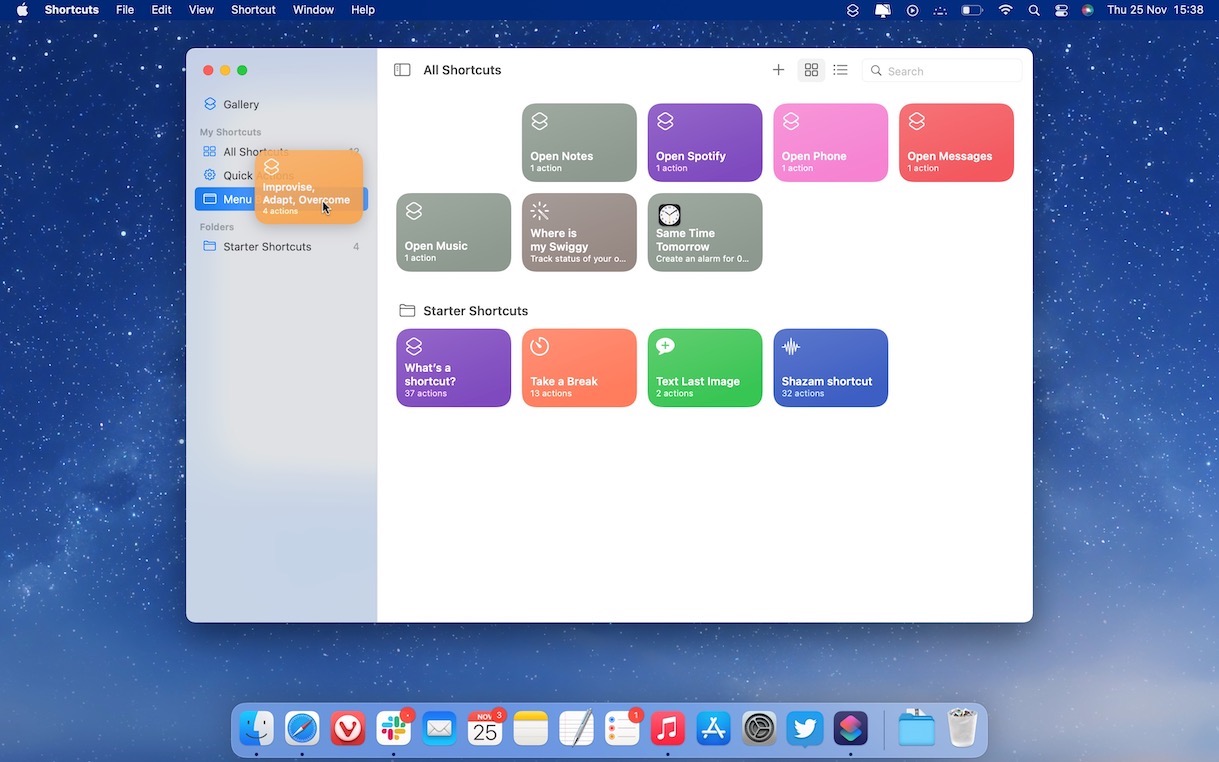Open Notes from the Dock
The height and width of the screenshot is (762, 1219).
click(531, 729)
